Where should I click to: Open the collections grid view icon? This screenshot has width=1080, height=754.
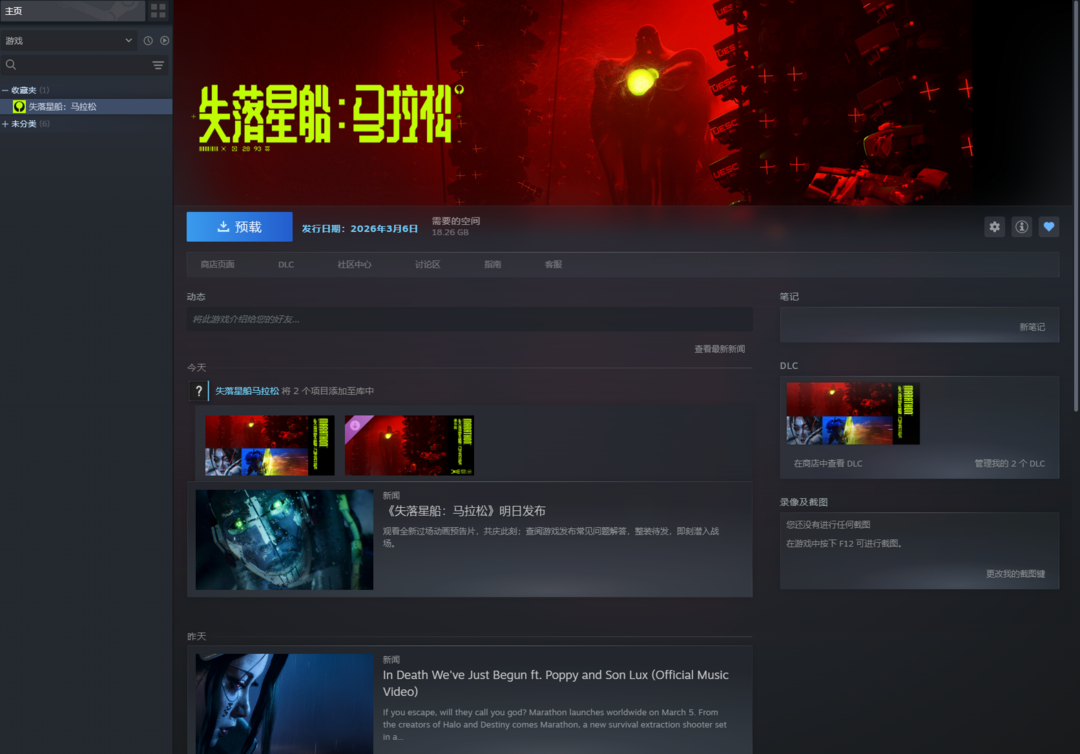point(158,11)
